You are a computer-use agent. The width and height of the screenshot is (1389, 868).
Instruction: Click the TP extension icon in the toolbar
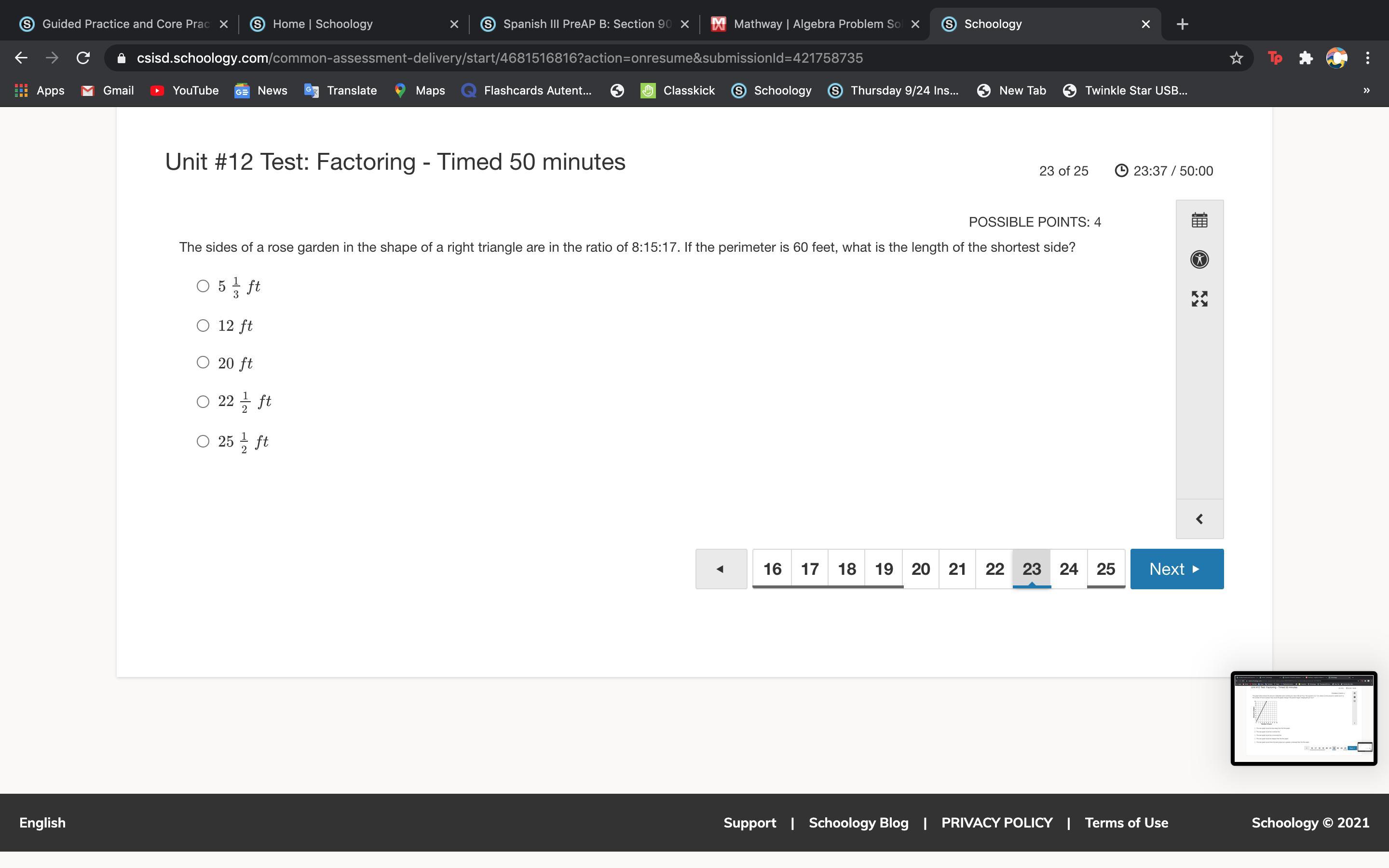(x=1275, y=58)
